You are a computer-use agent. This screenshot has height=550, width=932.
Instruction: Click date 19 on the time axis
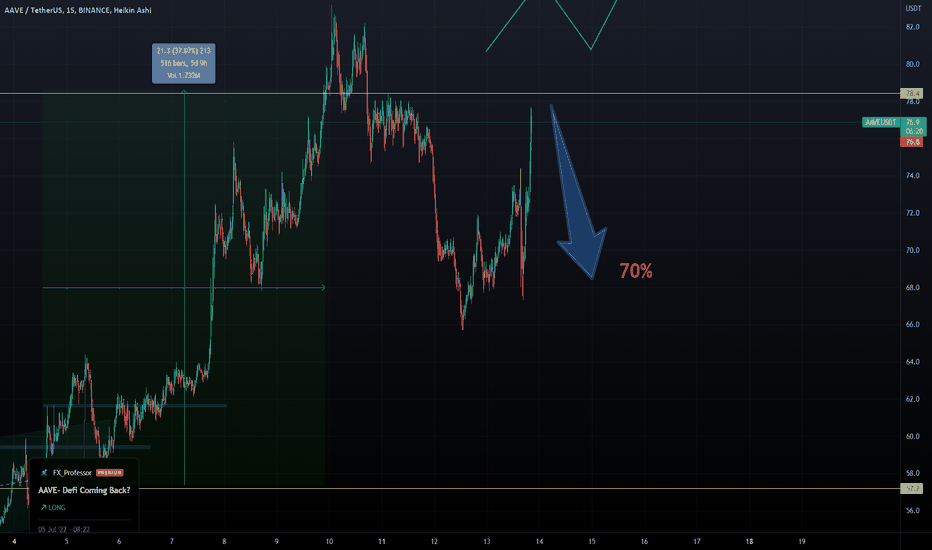pyautogui.click(x=802, y=542)
